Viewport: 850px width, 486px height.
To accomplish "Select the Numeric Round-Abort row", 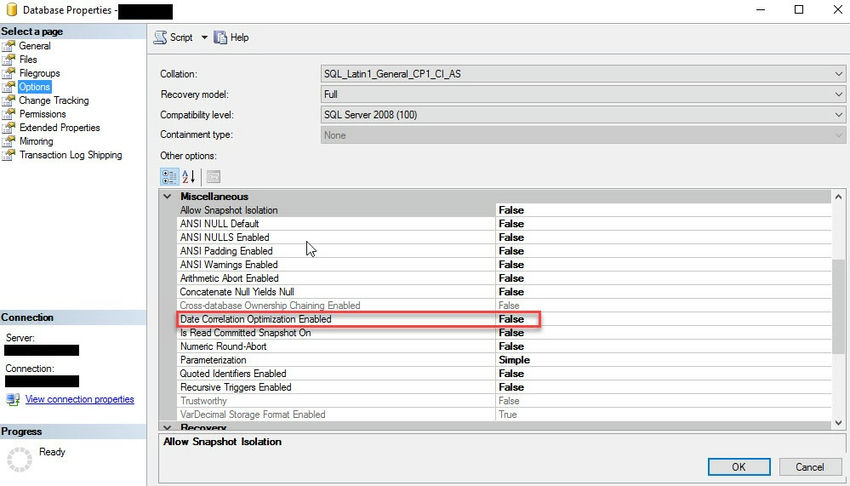I will (505, 346).
